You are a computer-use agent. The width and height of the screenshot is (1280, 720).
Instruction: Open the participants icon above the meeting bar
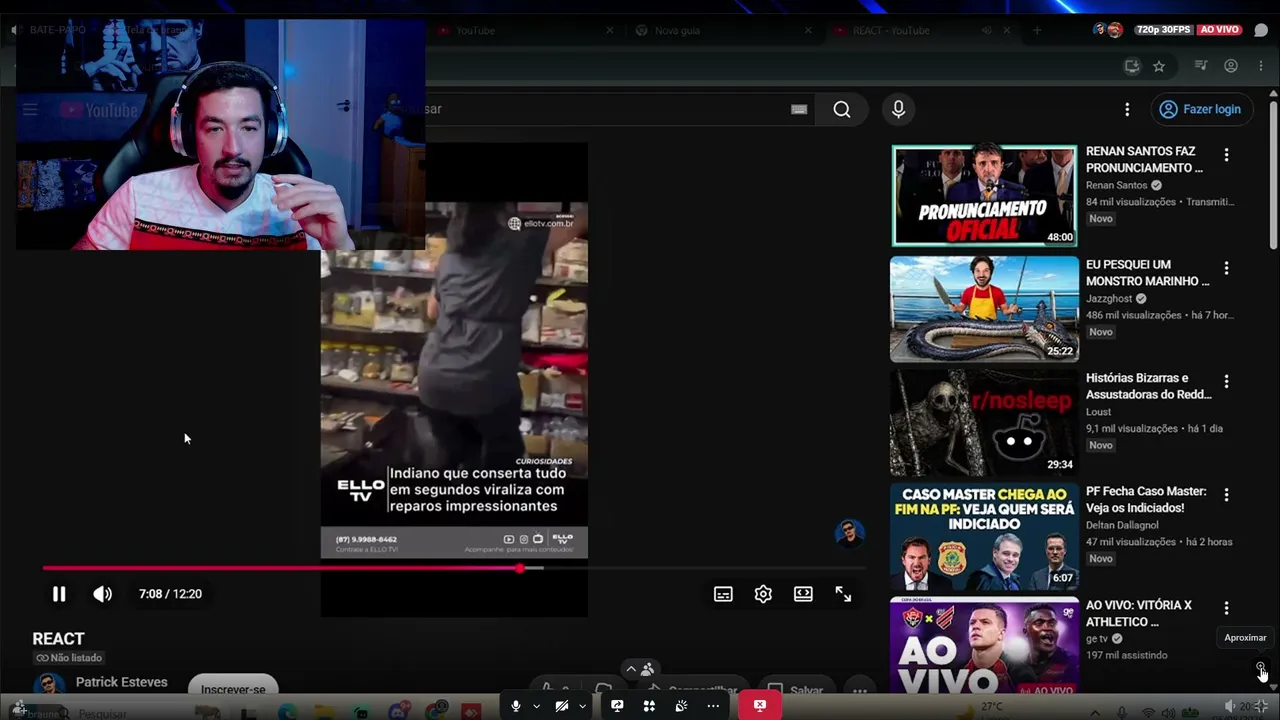[648, 669]
